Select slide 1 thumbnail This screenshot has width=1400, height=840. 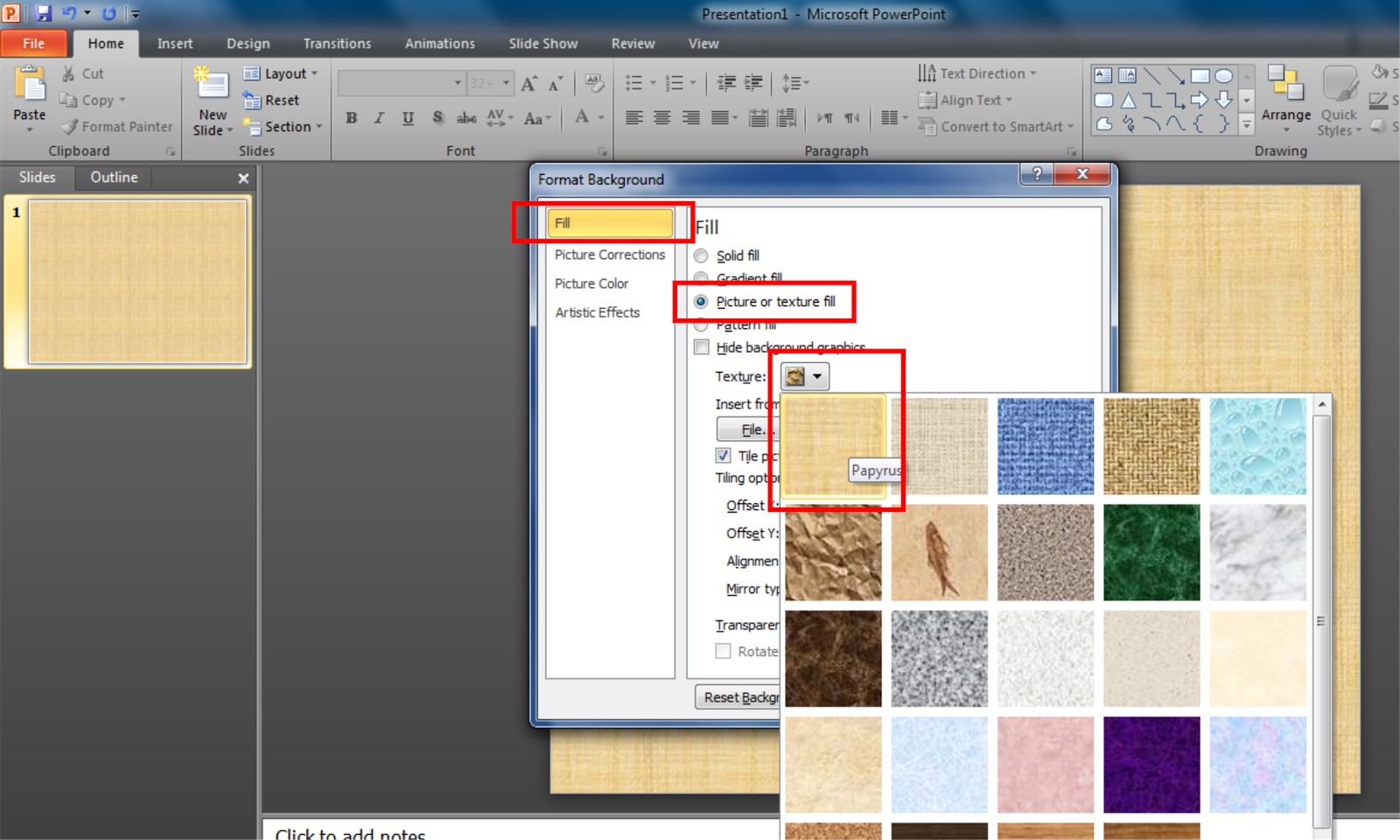coord(137,282)
